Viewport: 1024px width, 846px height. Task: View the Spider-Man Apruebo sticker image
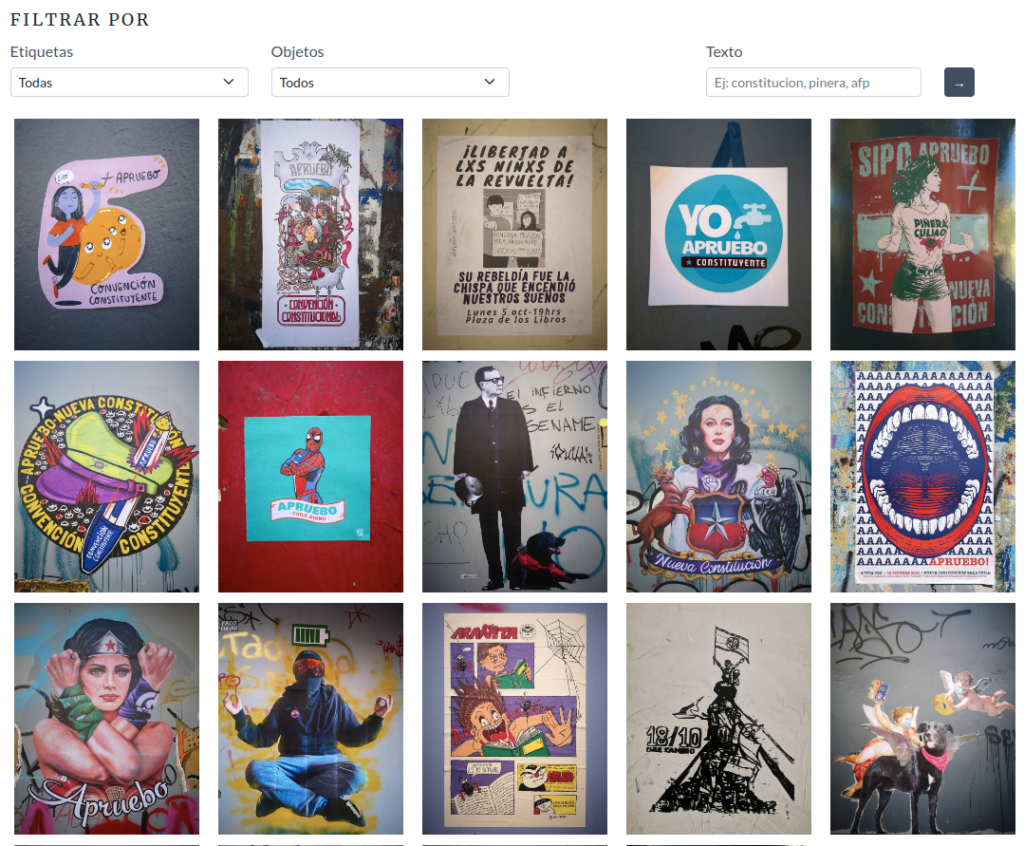tap(310, 477)
